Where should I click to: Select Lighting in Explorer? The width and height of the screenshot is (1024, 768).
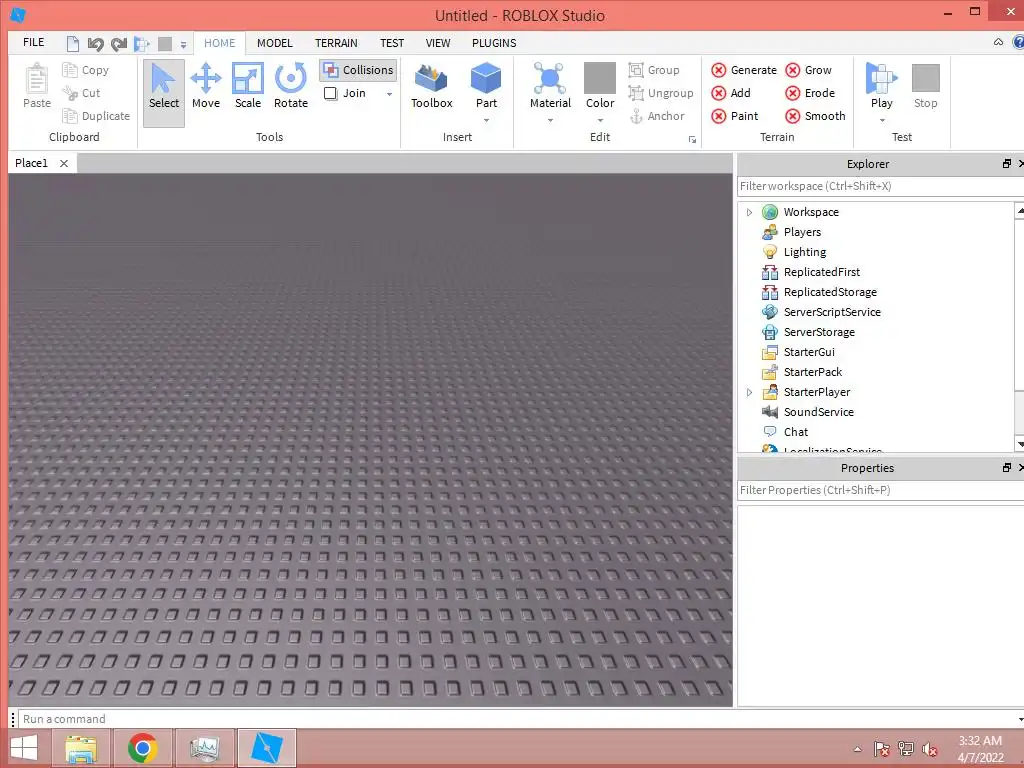pyautogui.click(x=805, y=252)
